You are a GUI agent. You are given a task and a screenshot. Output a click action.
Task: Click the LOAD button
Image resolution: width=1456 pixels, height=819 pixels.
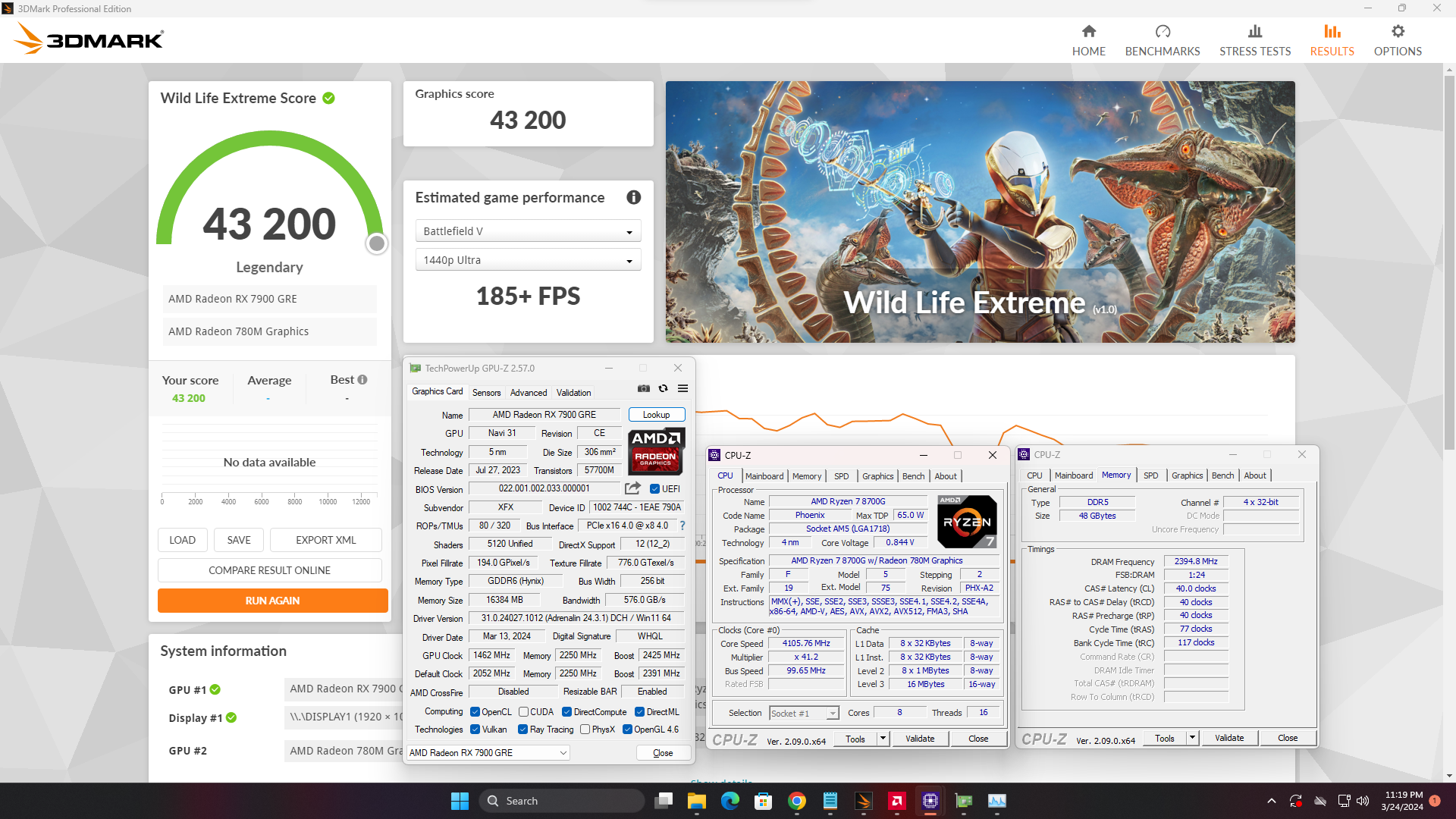click(x=182, y=540)
